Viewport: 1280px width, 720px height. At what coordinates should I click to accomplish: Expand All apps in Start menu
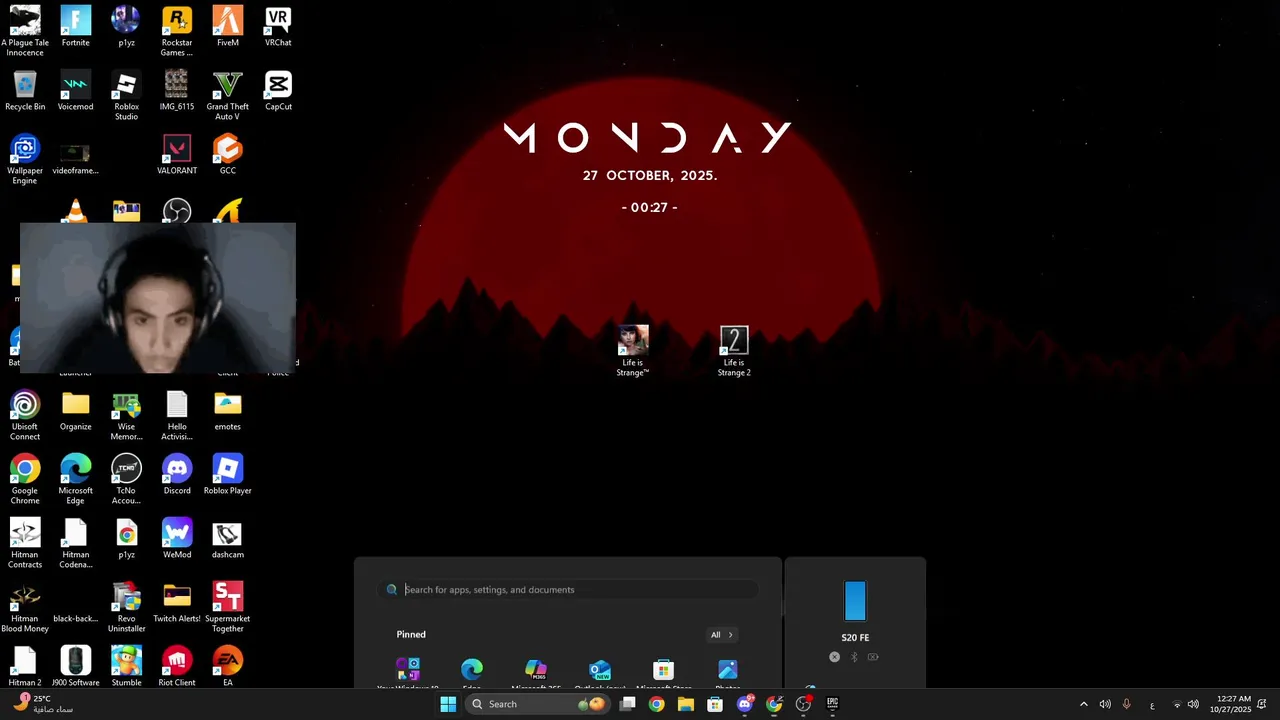722,635
